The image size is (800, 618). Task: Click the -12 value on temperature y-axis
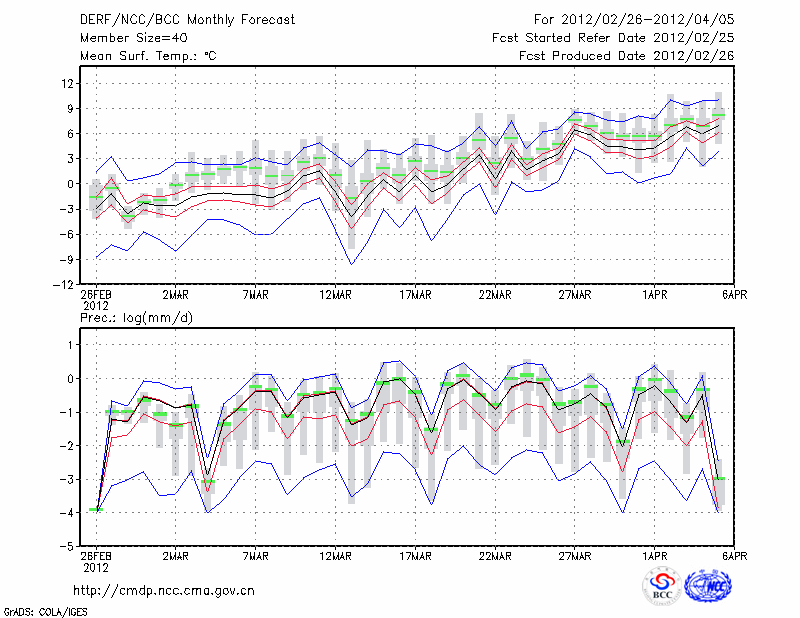[x=62, y=285]
